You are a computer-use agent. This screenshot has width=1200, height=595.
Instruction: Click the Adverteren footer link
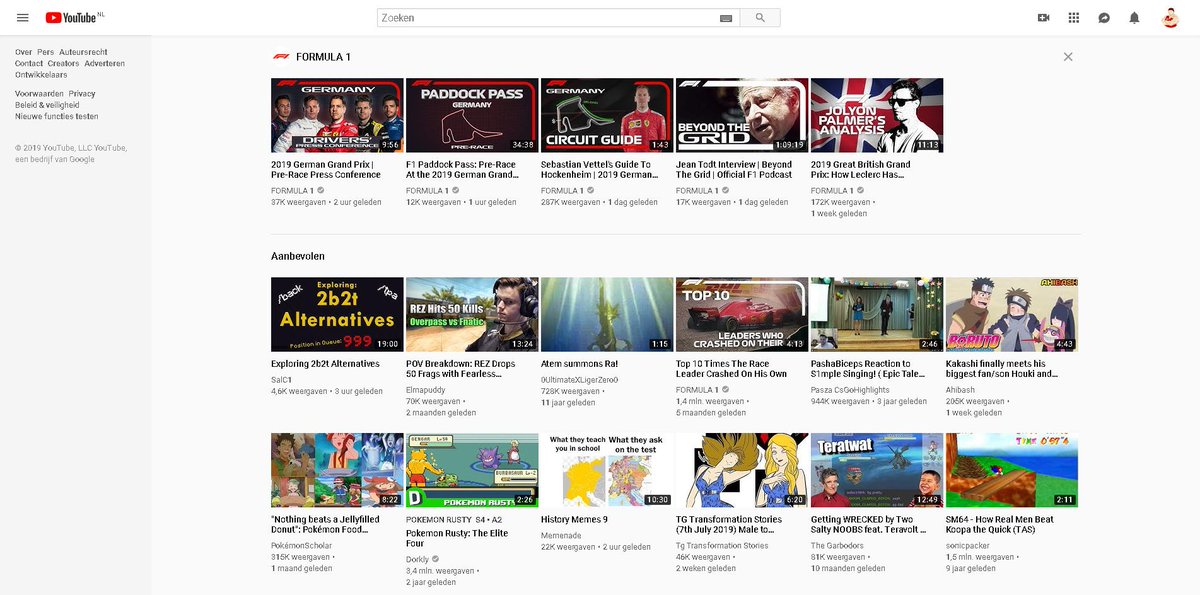(x=105, y=63)
